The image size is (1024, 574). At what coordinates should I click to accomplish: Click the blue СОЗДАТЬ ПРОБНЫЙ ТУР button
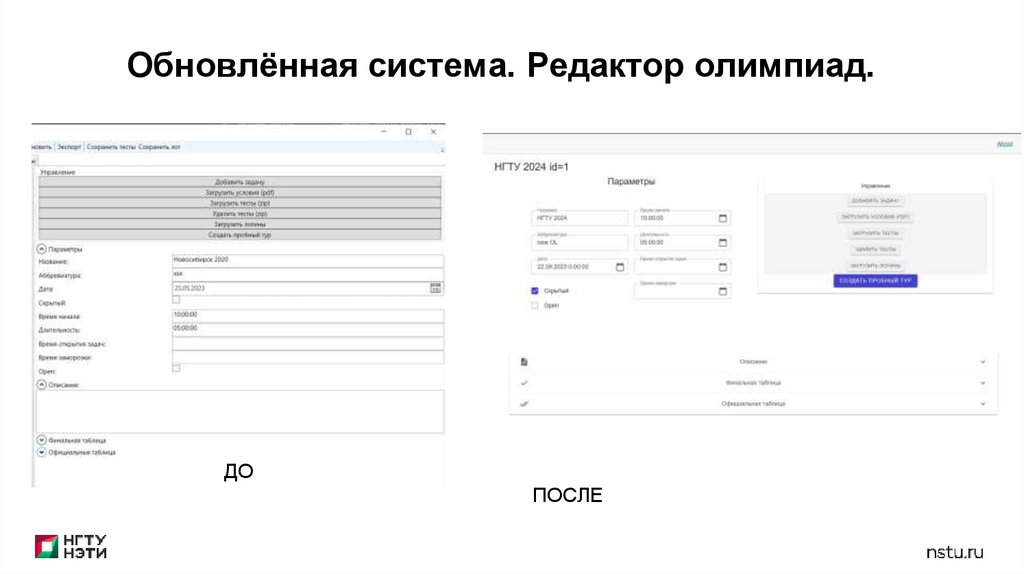[875, 281]
